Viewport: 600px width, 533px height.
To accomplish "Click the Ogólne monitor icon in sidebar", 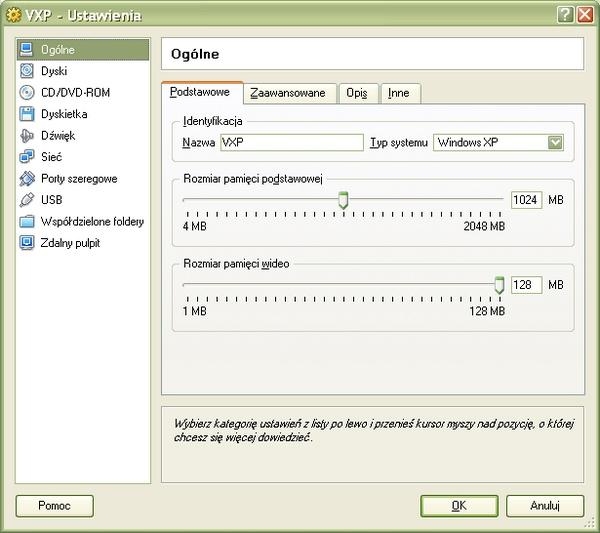I will point(26,49).
